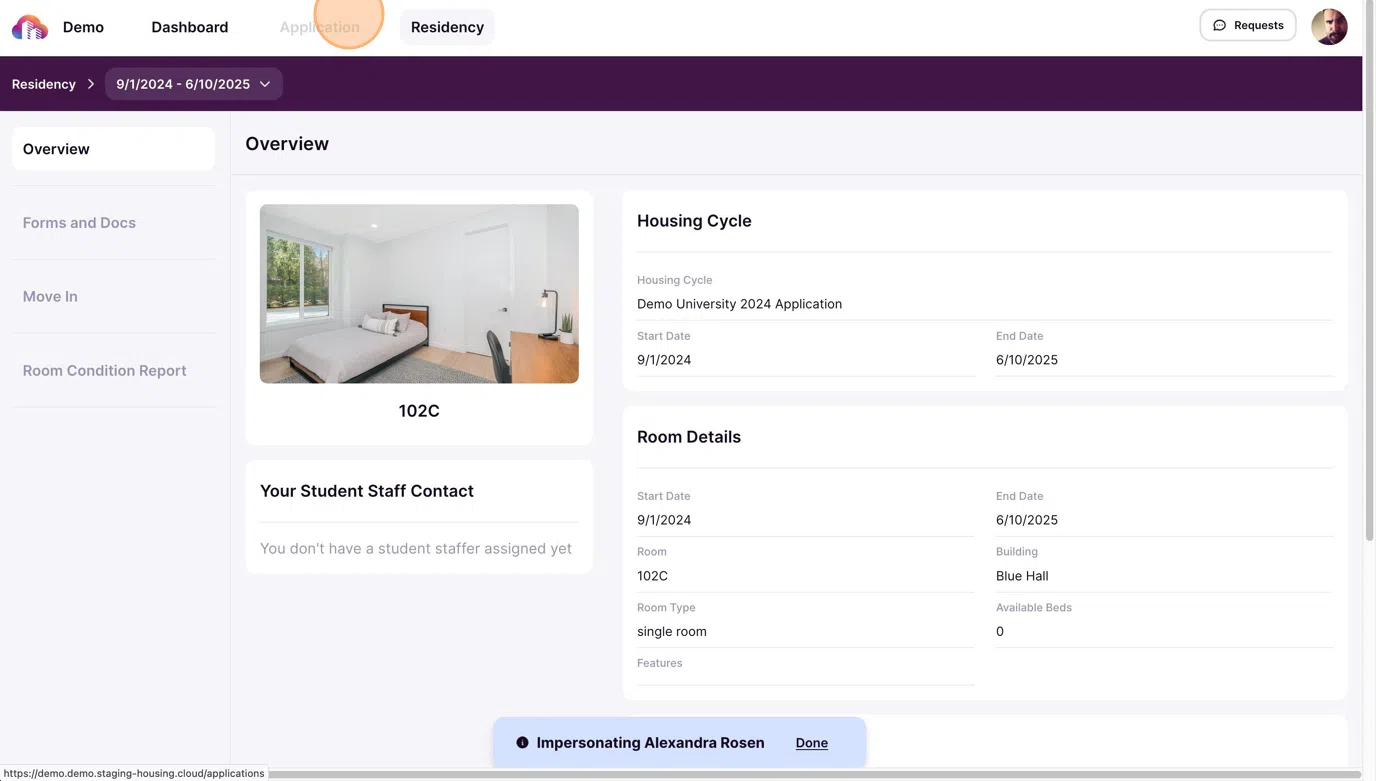Click the Blue Hall building value
Screen dimensions: 1376x781
1022,576
